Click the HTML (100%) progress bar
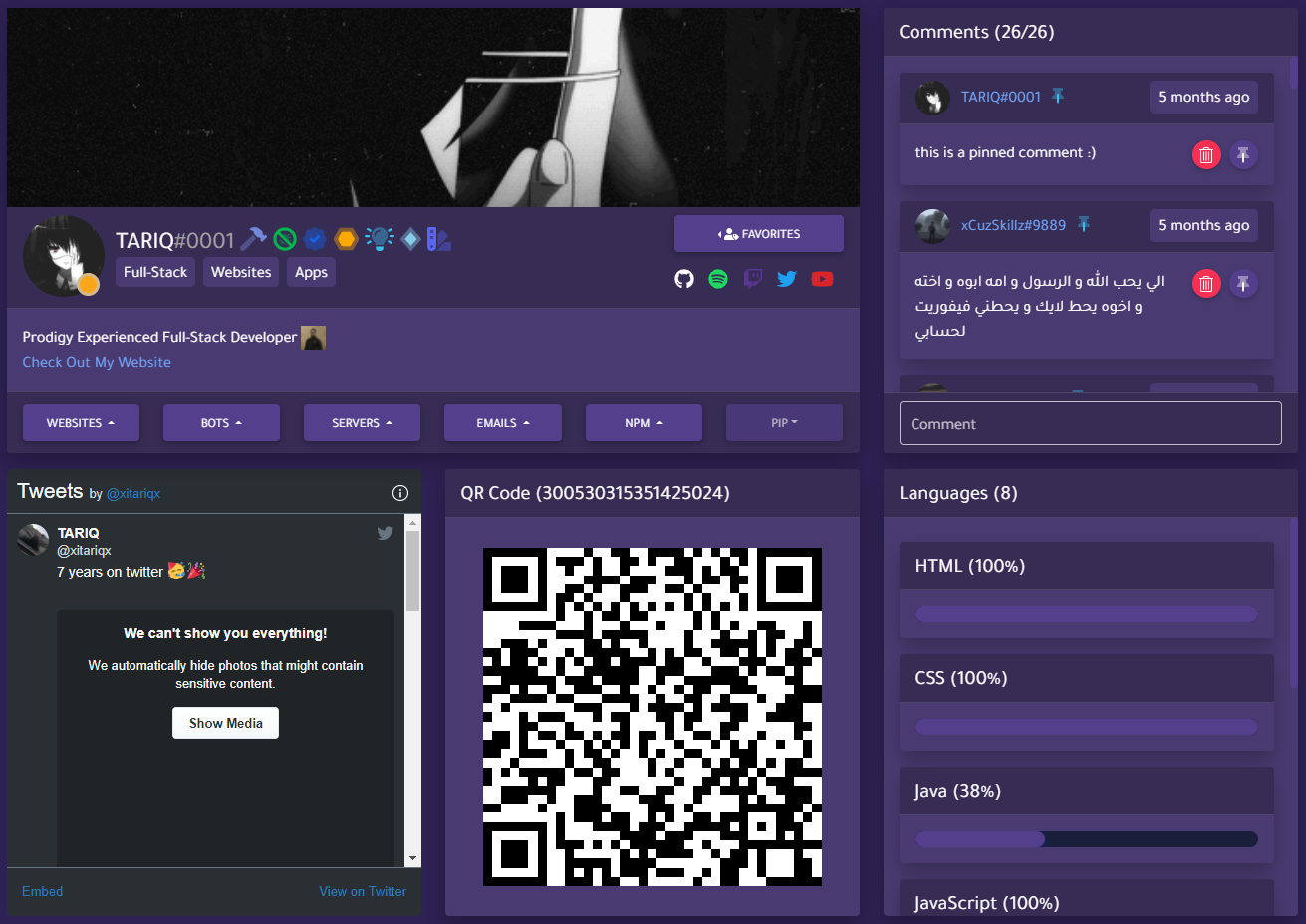 point(1087,614)
